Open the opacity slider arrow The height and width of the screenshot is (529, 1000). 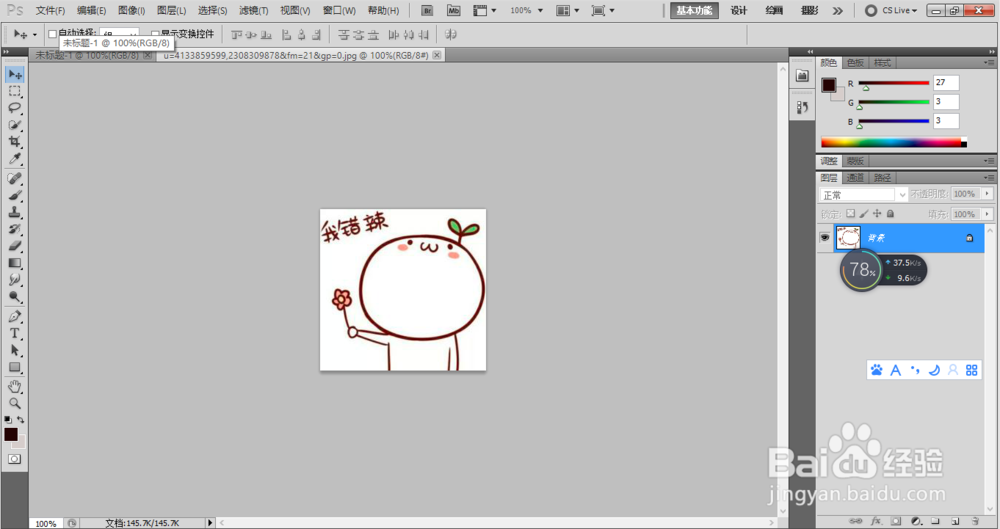click(987, 194)
